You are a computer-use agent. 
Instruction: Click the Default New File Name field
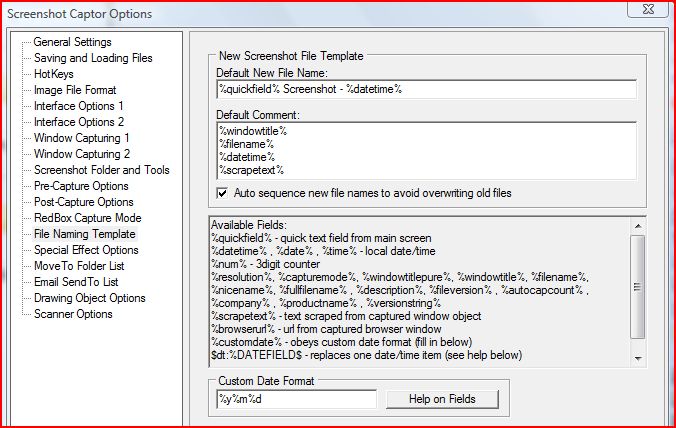426,89
